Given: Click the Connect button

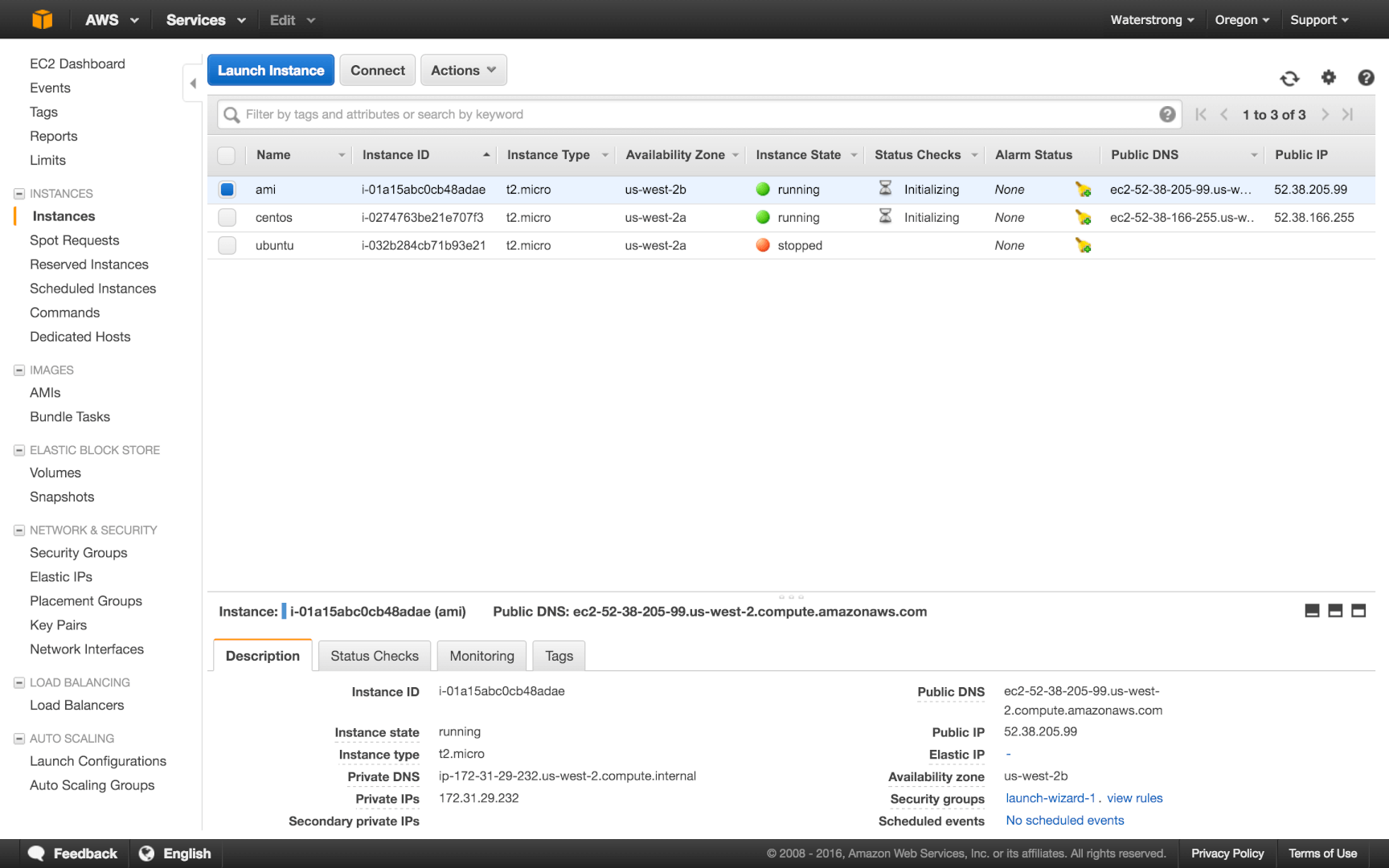Looking at the screenshot, I should click(378, 70).
